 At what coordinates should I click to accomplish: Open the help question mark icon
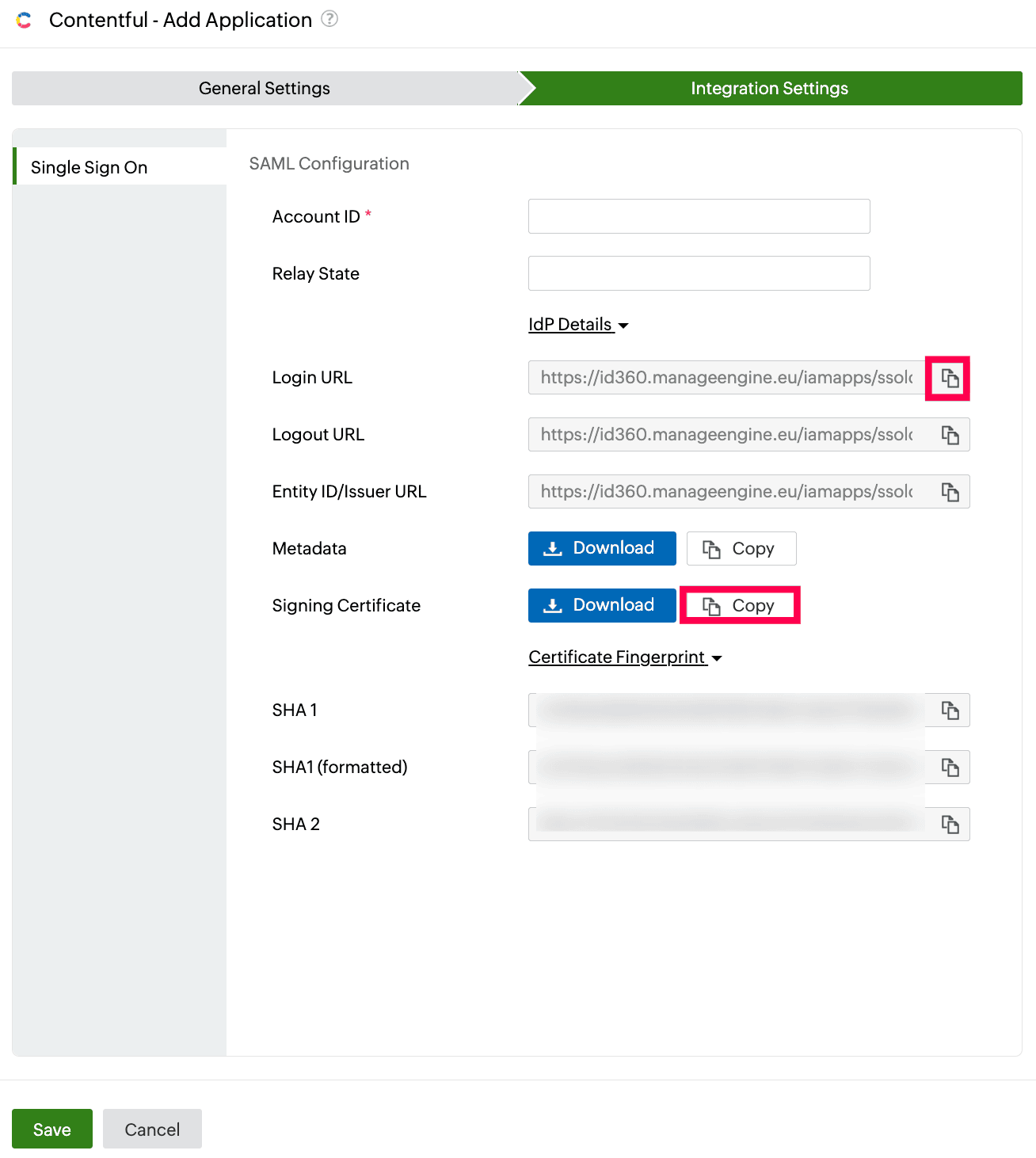329,19
